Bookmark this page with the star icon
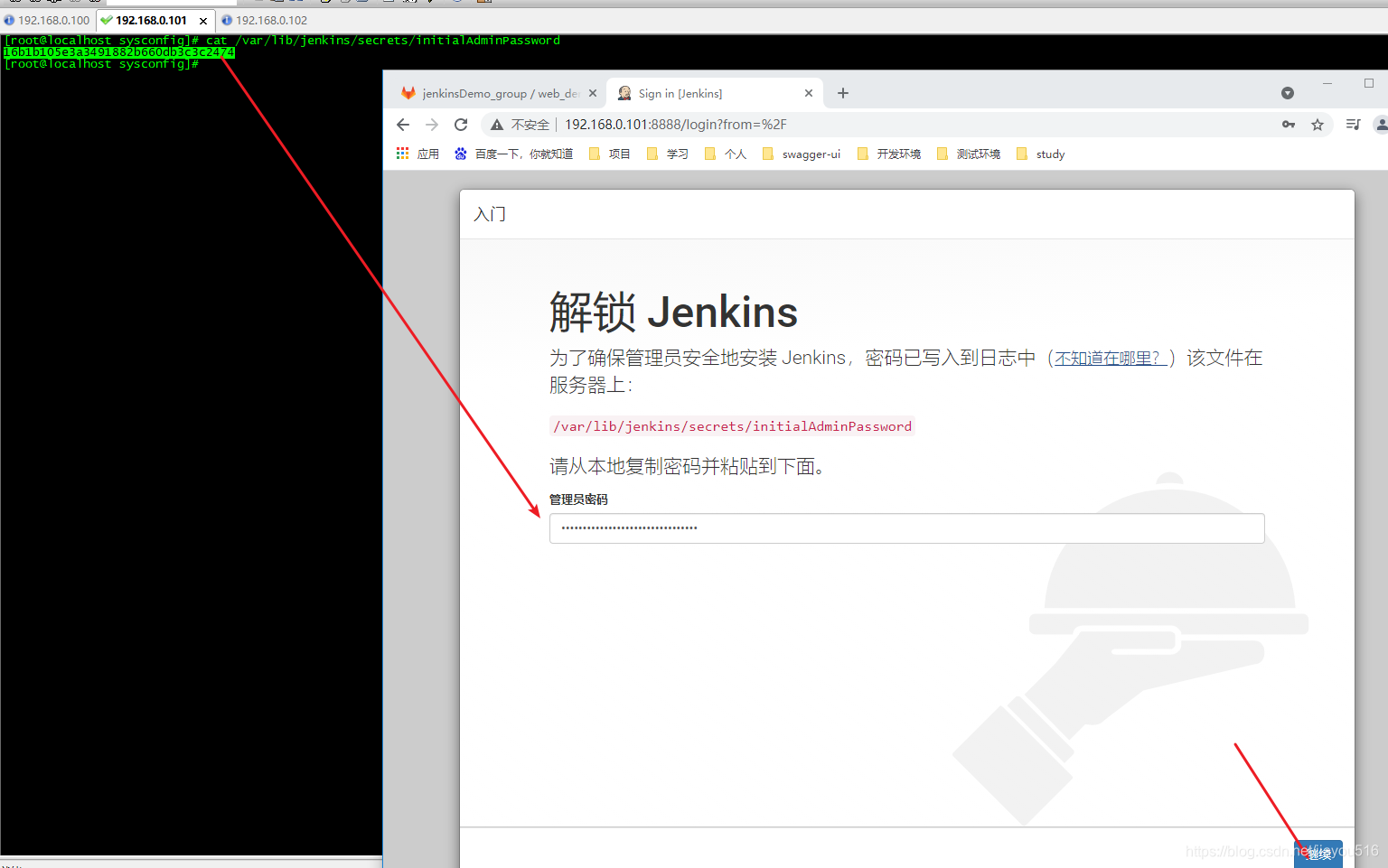1388x868 pixels. (1318, 125)
